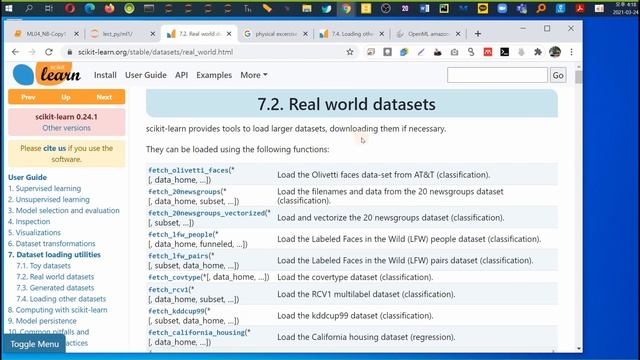Image resolution: width=640 pixels, height=360 pixels.
Task: Open 7.3. Generated datasets in sidebar
Action: pos(55,287)
